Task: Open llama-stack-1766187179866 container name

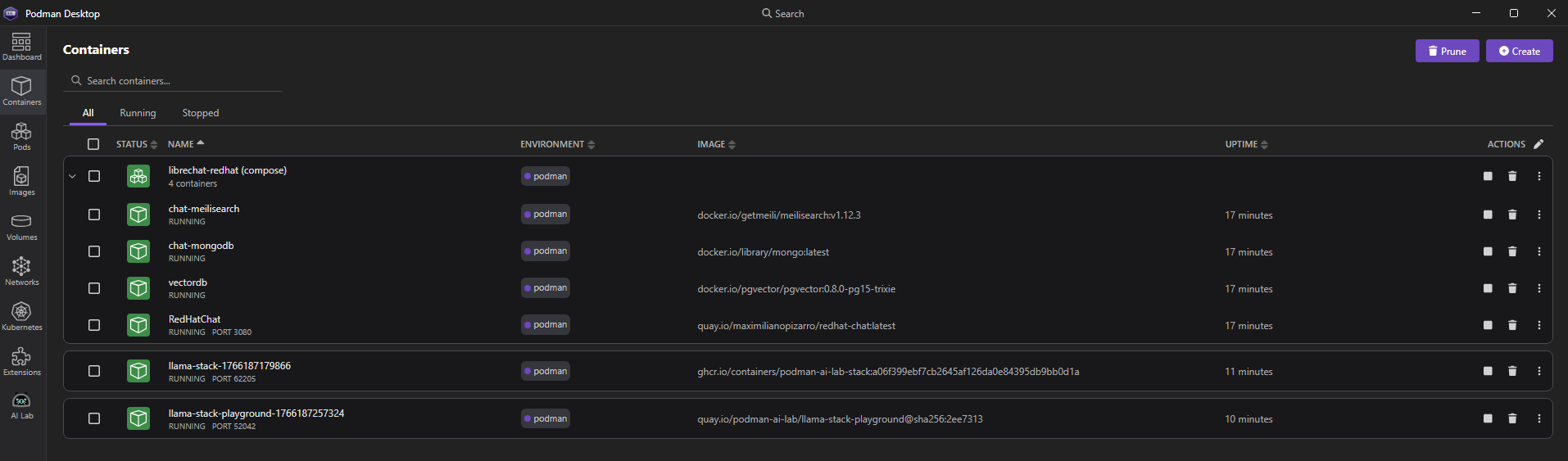Action: tap(229, 366)
